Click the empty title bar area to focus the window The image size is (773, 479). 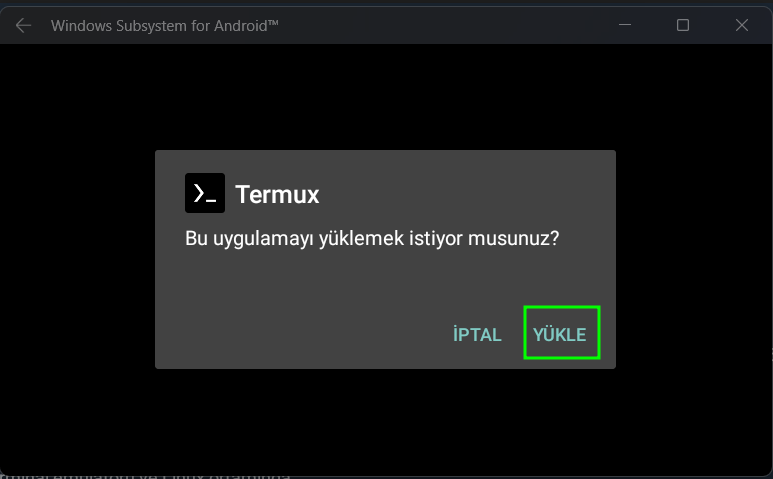coord(444,25)
